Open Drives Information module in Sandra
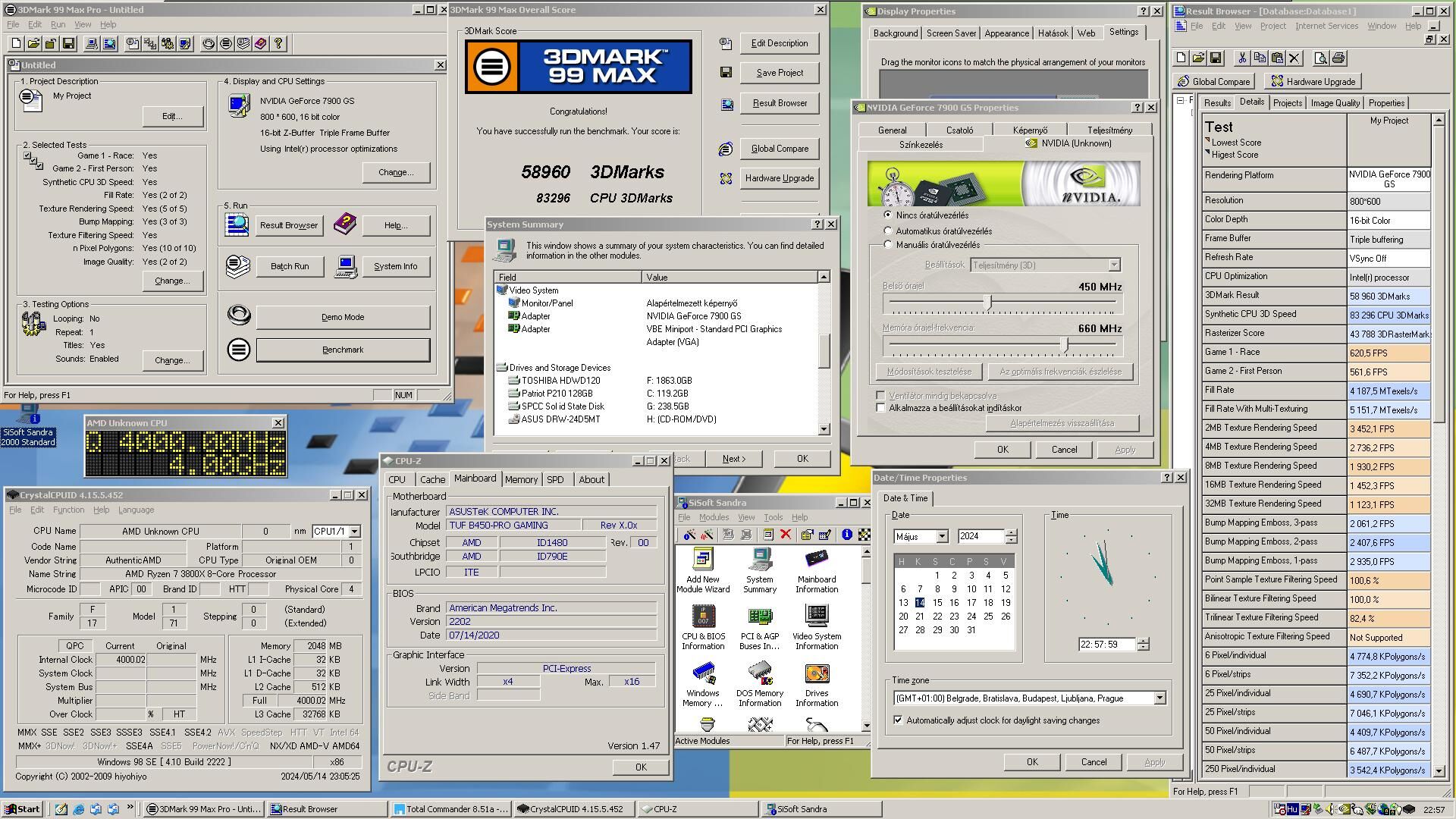 pos(816,685)
